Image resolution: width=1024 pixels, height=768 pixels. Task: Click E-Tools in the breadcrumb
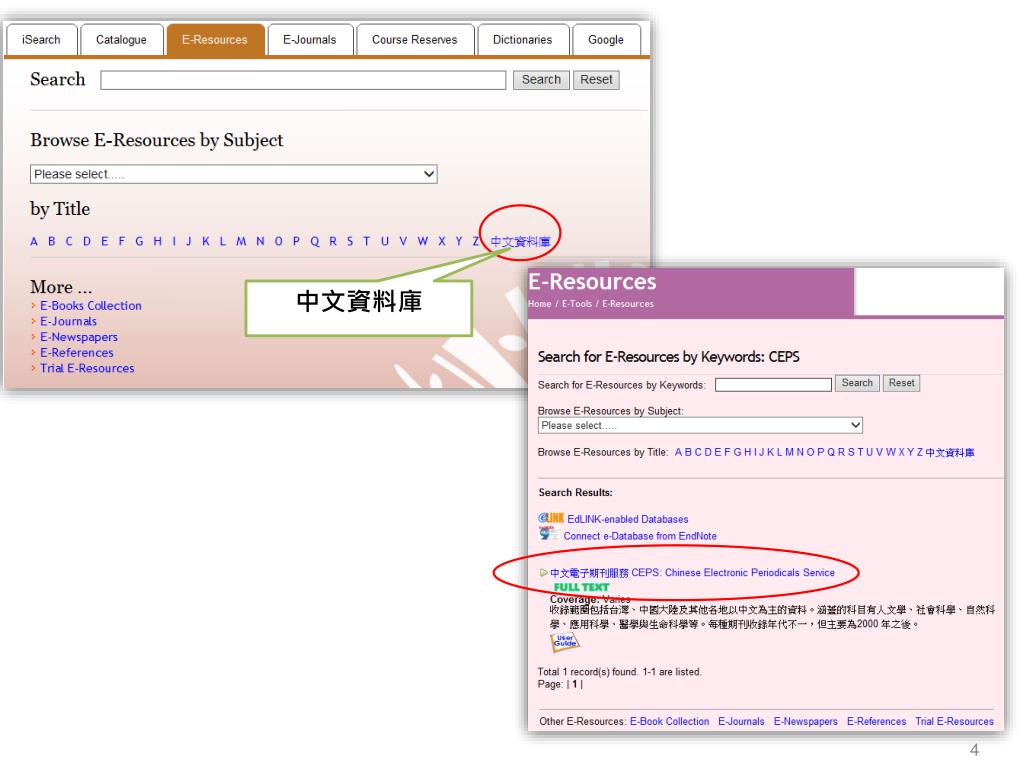click(577, 304)
